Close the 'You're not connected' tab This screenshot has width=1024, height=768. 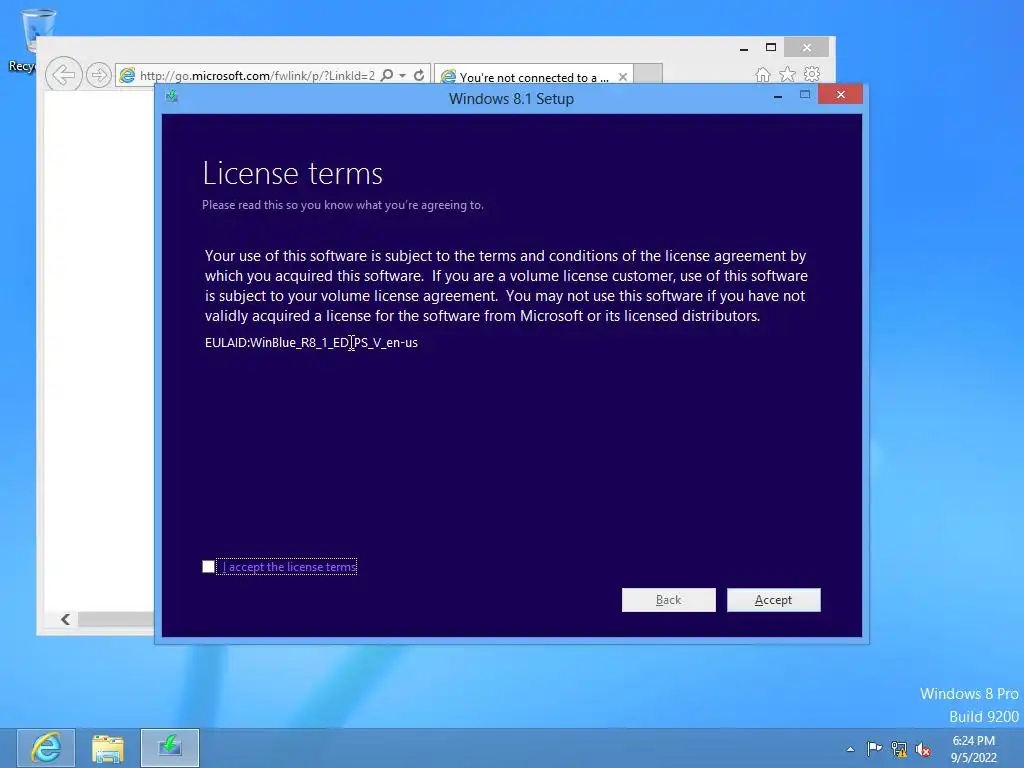tap(623, 77)
